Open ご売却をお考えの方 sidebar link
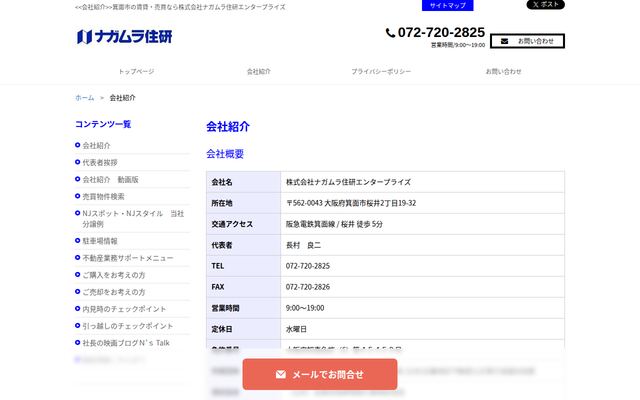The width and height of the screenshot is (640, 400). 114,292
